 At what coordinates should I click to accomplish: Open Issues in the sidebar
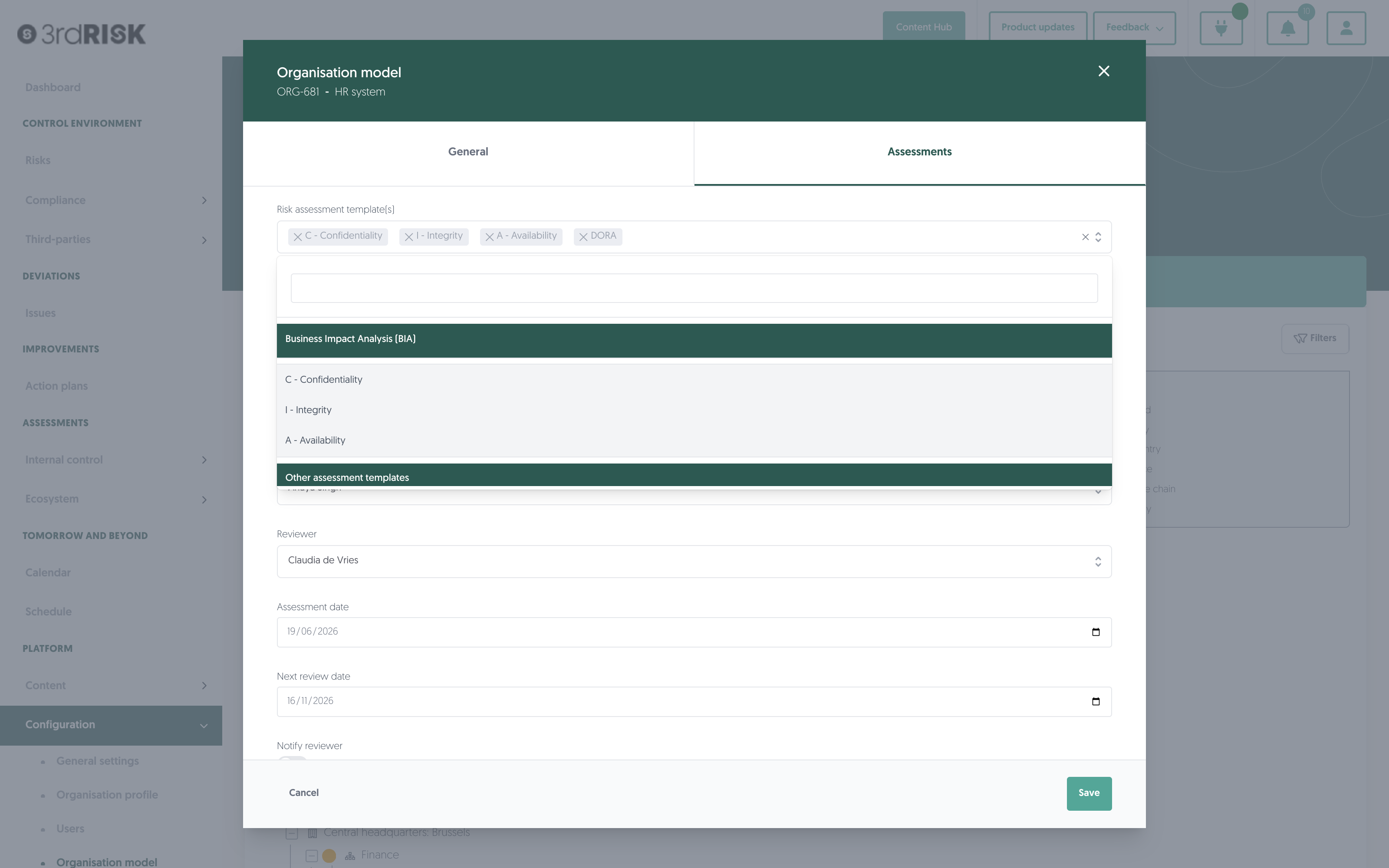40,313
